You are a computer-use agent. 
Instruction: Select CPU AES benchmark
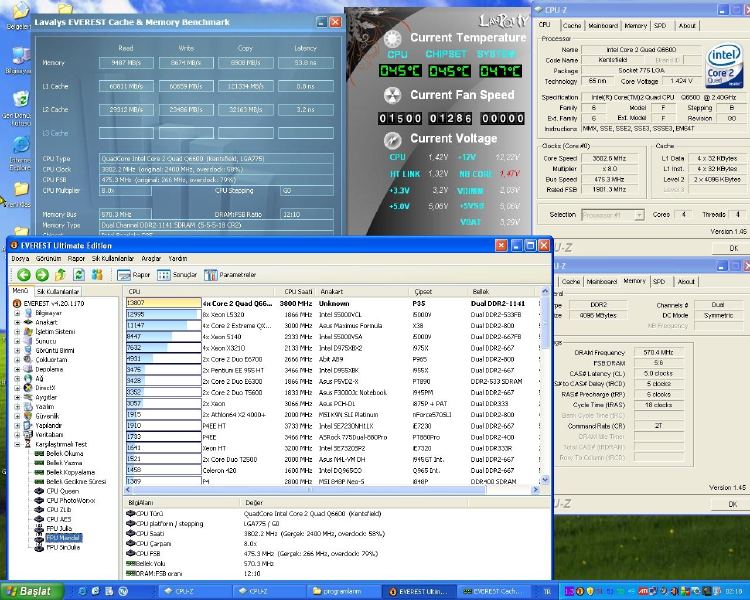click(58, 519)
